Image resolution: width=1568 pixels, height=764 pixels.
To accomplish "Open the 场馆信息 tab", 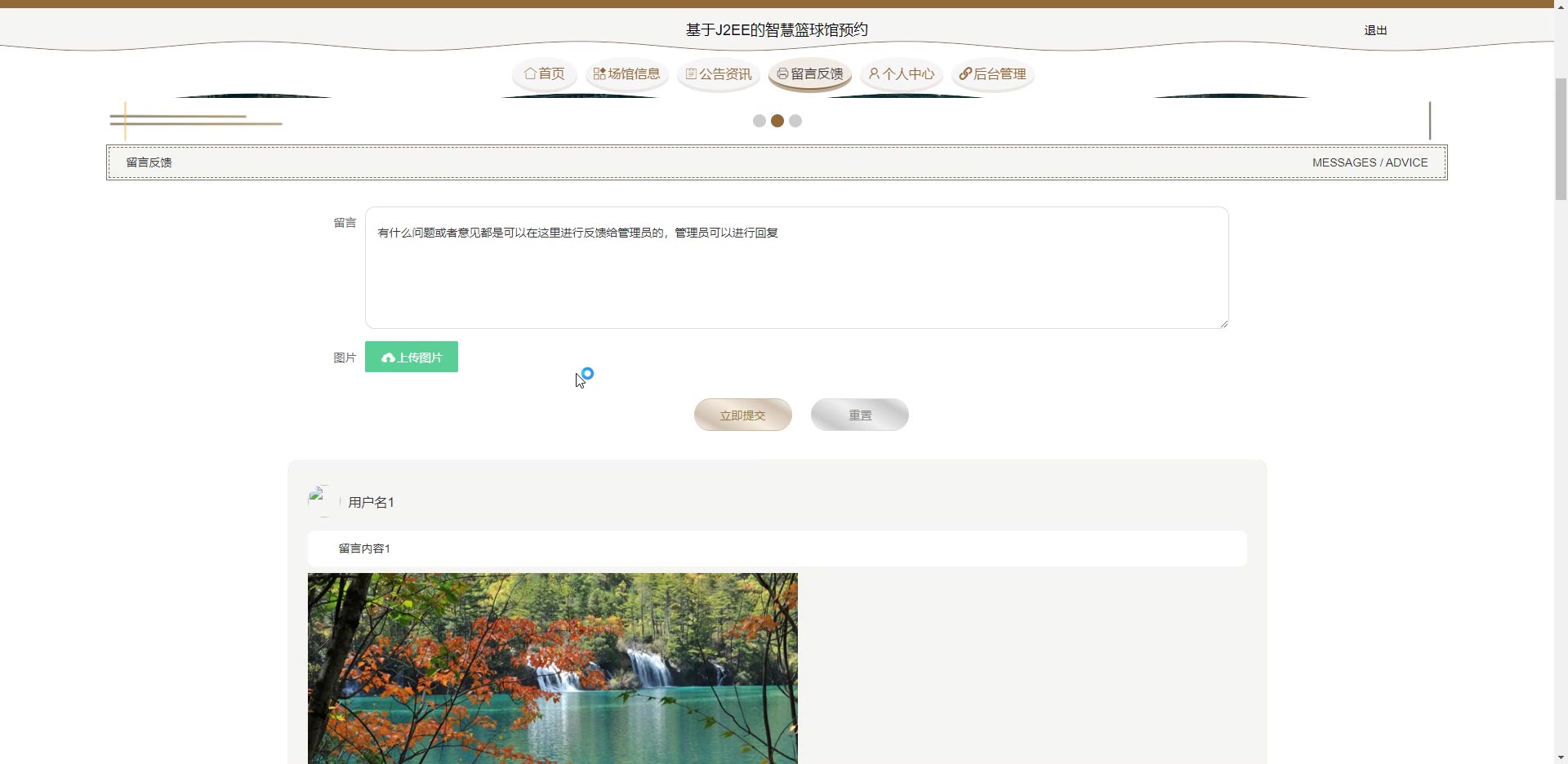I will pos(626,74).
